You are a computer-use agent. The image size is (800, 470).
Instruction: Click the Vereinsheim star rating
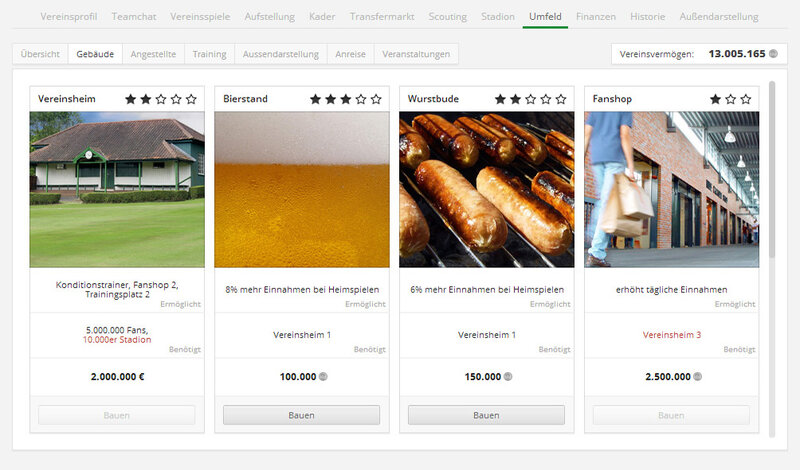tap(160, 99)
